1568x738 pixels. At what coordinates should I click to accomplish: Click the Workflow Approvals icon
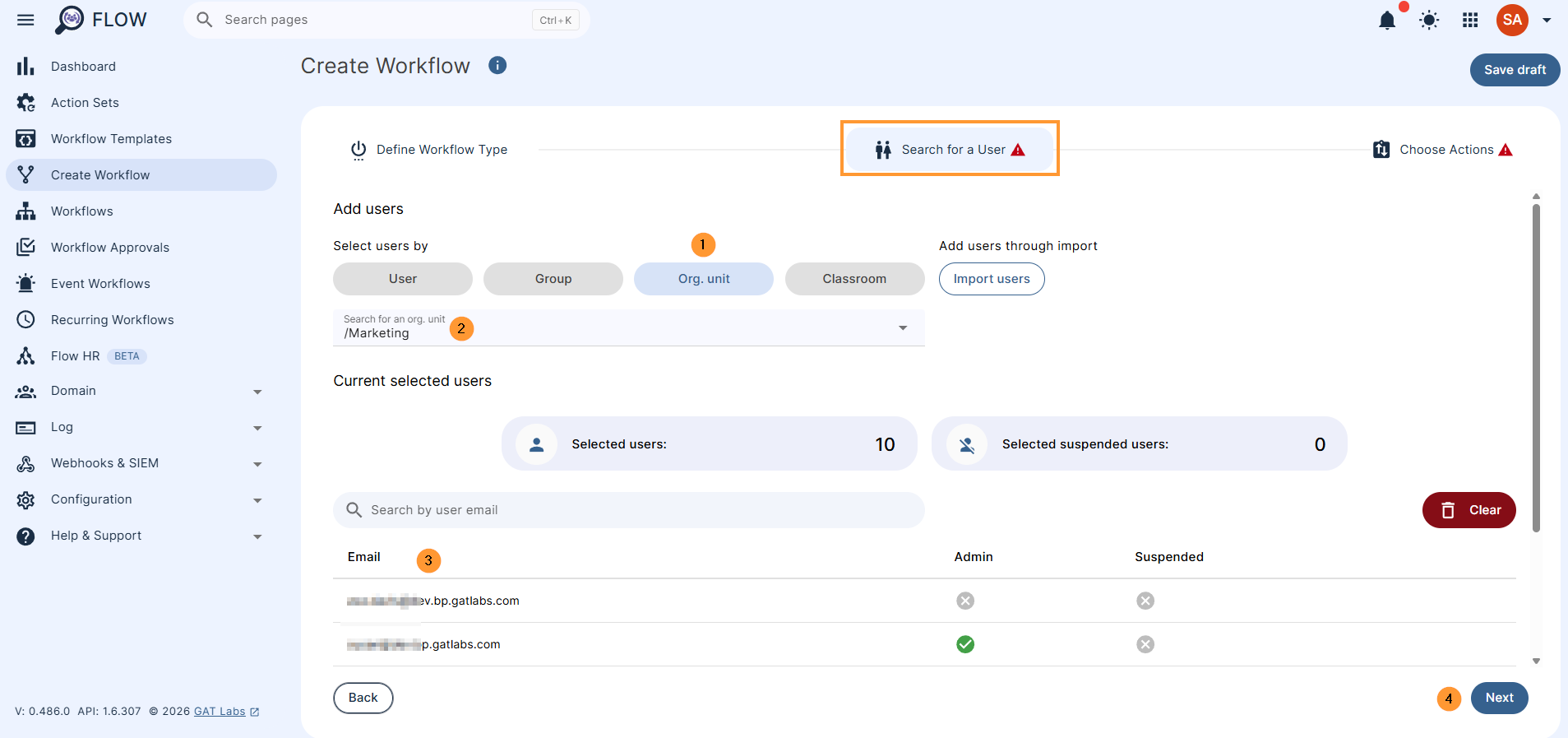coord(25,248)
